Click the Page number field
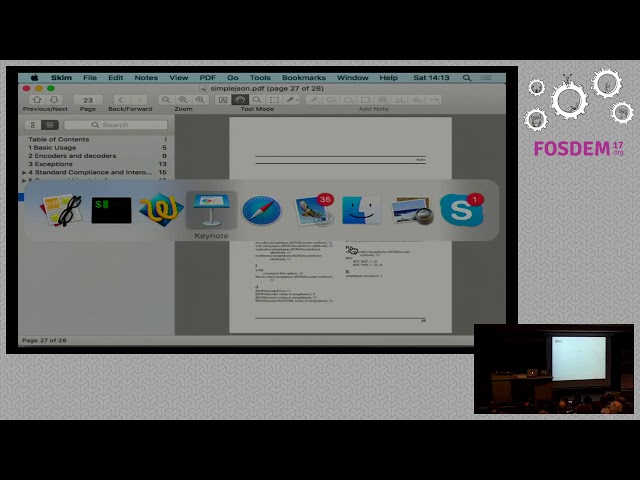640x480 pixels. tap(88, 100)
